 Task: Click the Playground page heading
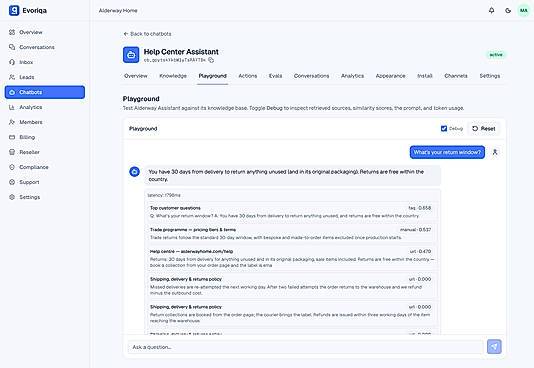point(141,99)
